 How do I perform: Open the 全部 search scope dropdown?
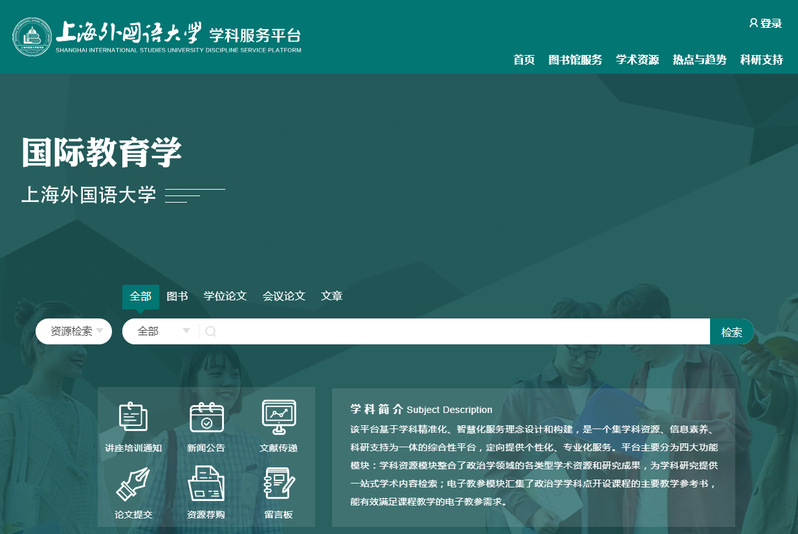160,331
